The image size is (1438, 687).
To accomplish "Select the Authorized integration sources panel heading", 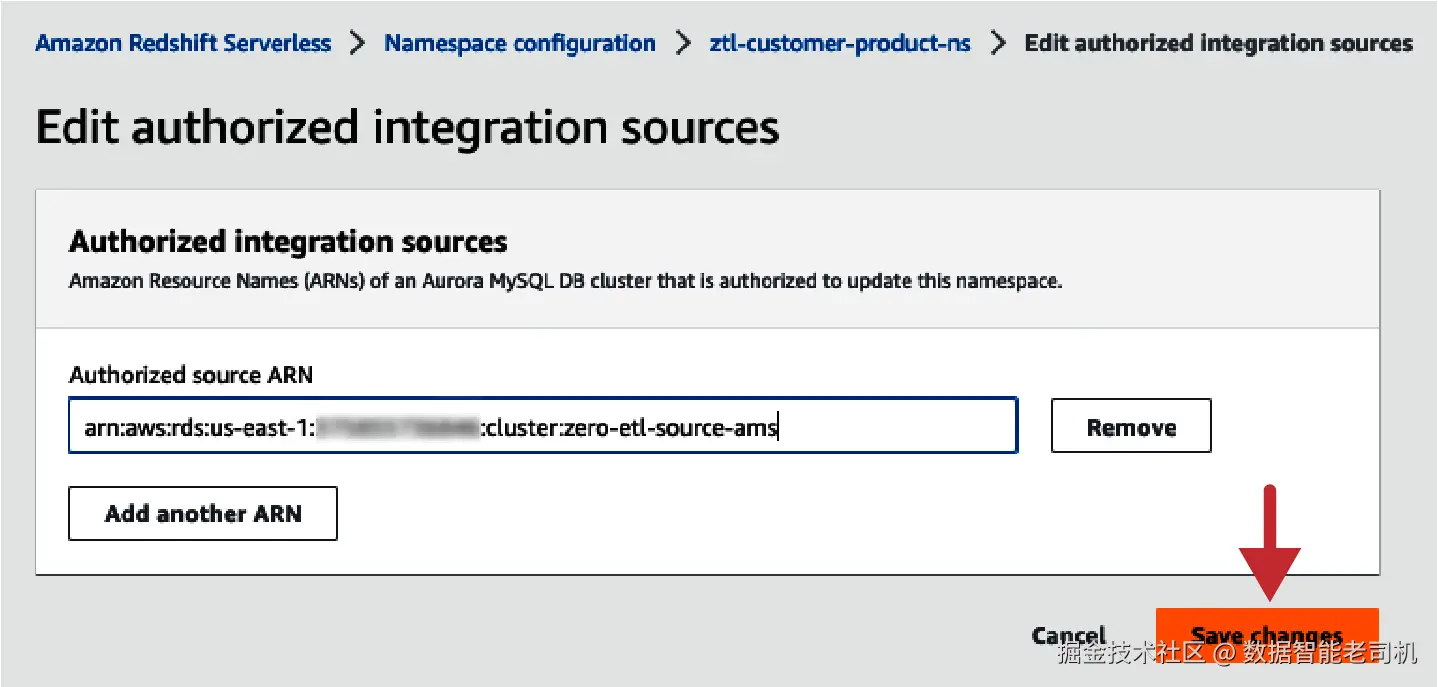I will click(x=288, y=241).
